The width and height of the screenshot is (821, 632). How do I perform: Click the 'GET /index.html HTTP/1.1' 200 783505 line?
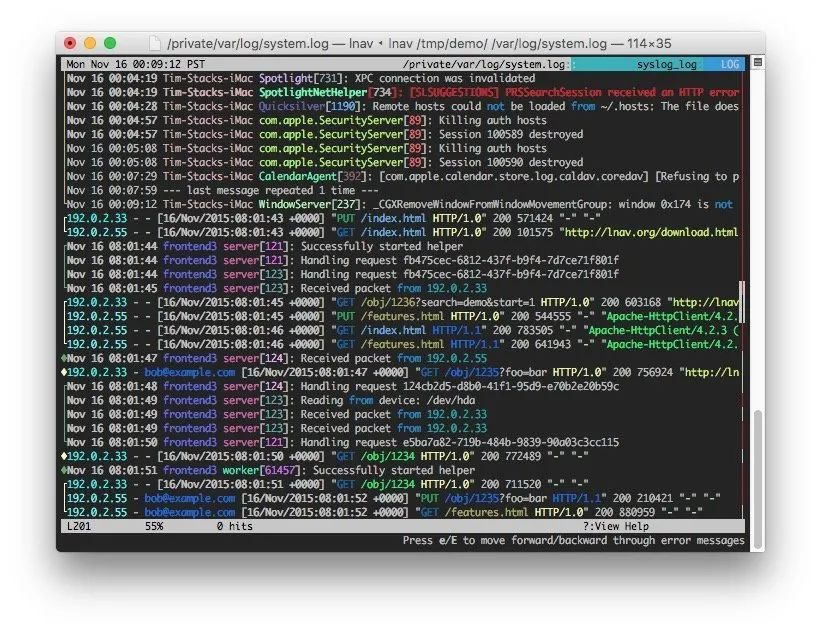pos(403,331)
